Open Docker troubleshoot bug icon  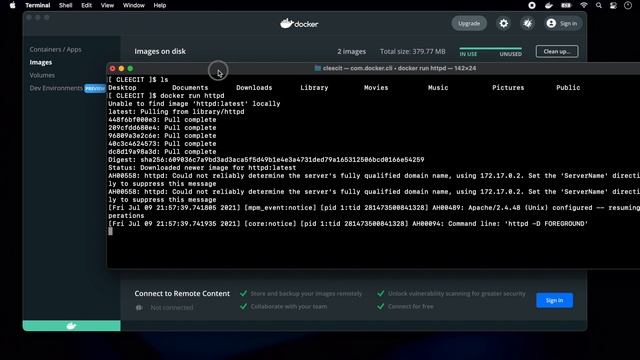(x=528, y=23)
